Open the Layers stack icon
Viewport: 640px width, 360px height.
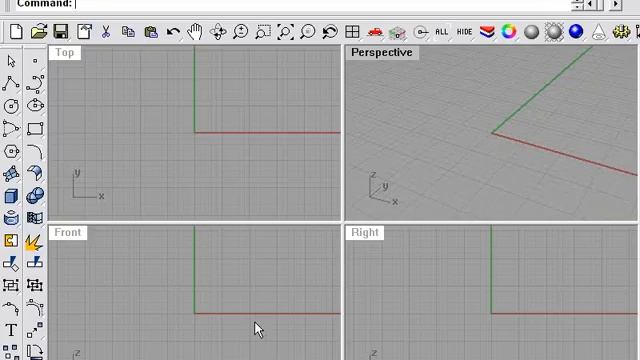click(x=487, y=31)
